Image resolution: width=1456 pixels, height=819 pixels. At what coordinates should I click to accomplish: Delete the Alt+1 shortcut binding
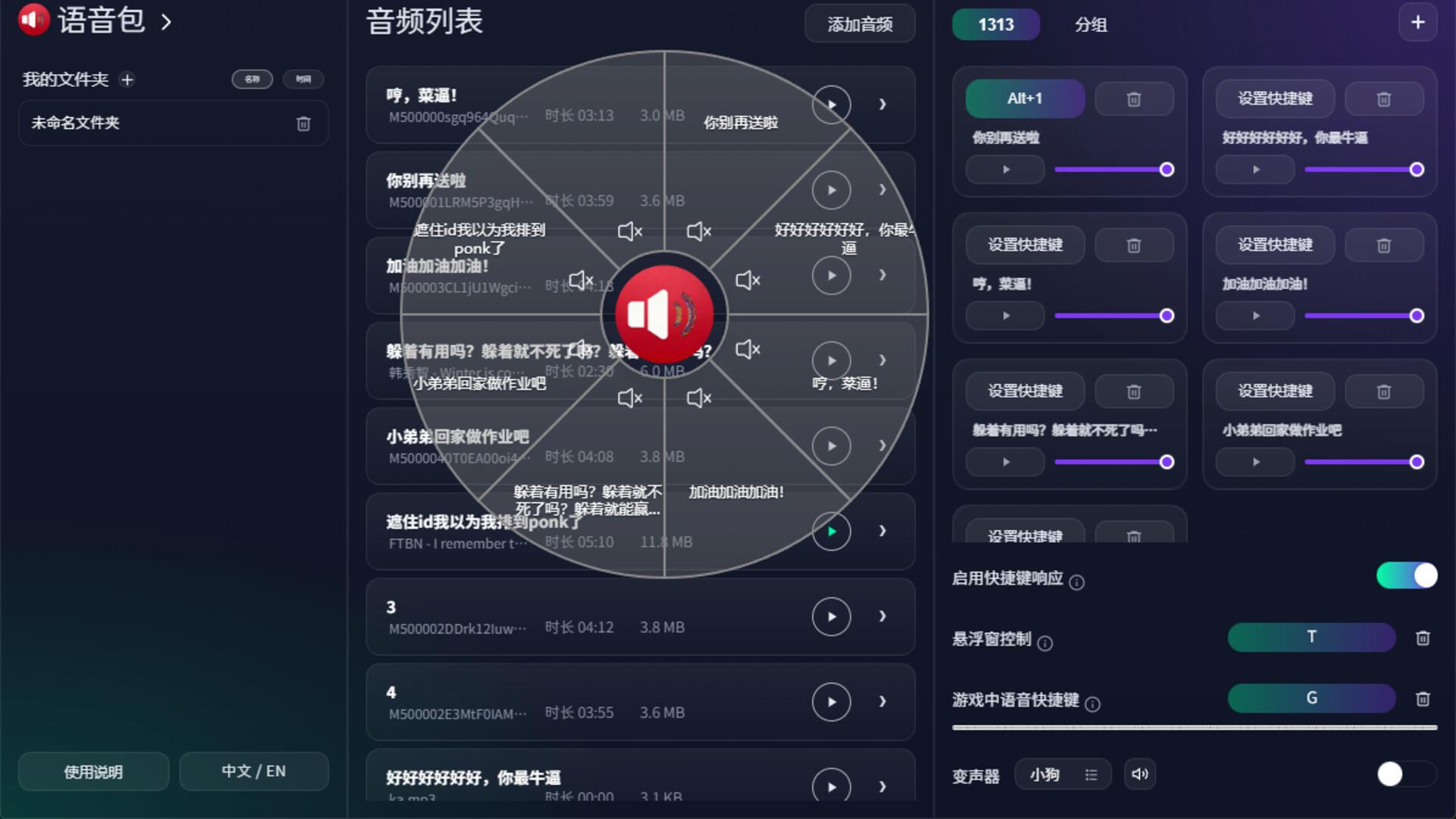1134,99
